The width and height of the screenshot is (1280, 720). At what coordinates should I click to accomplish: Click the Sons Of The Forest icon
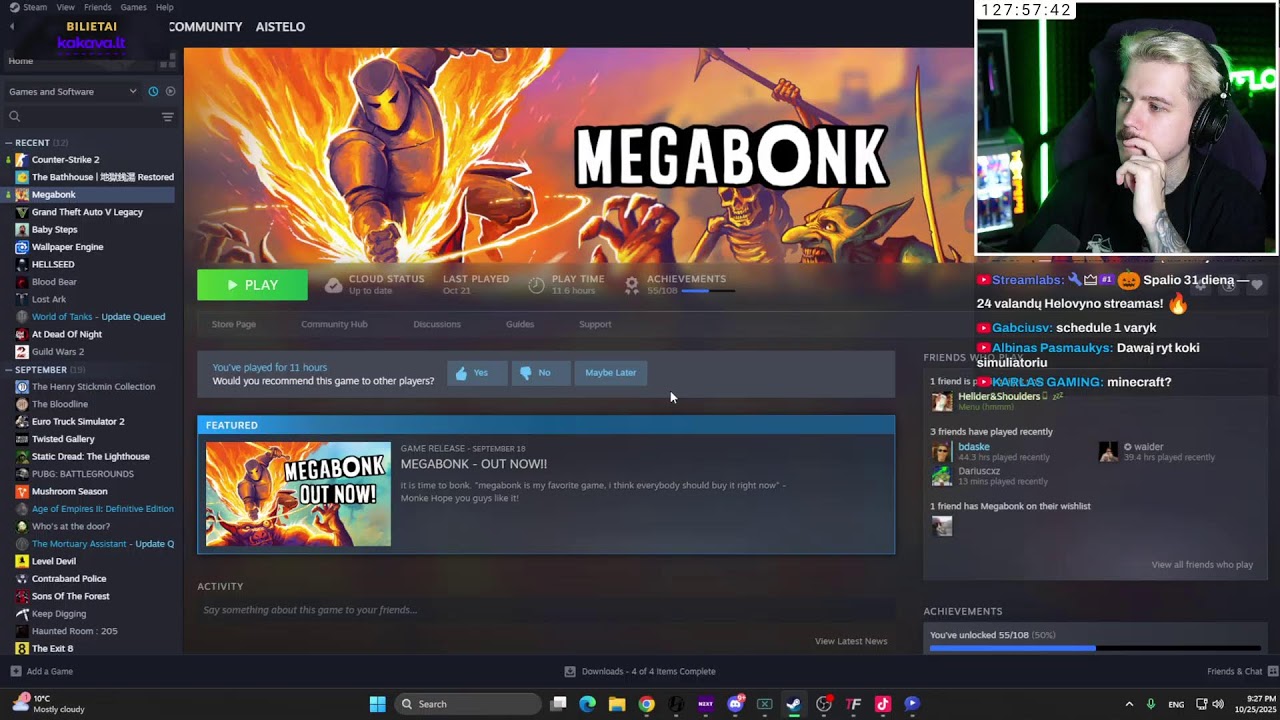(22, 596)
